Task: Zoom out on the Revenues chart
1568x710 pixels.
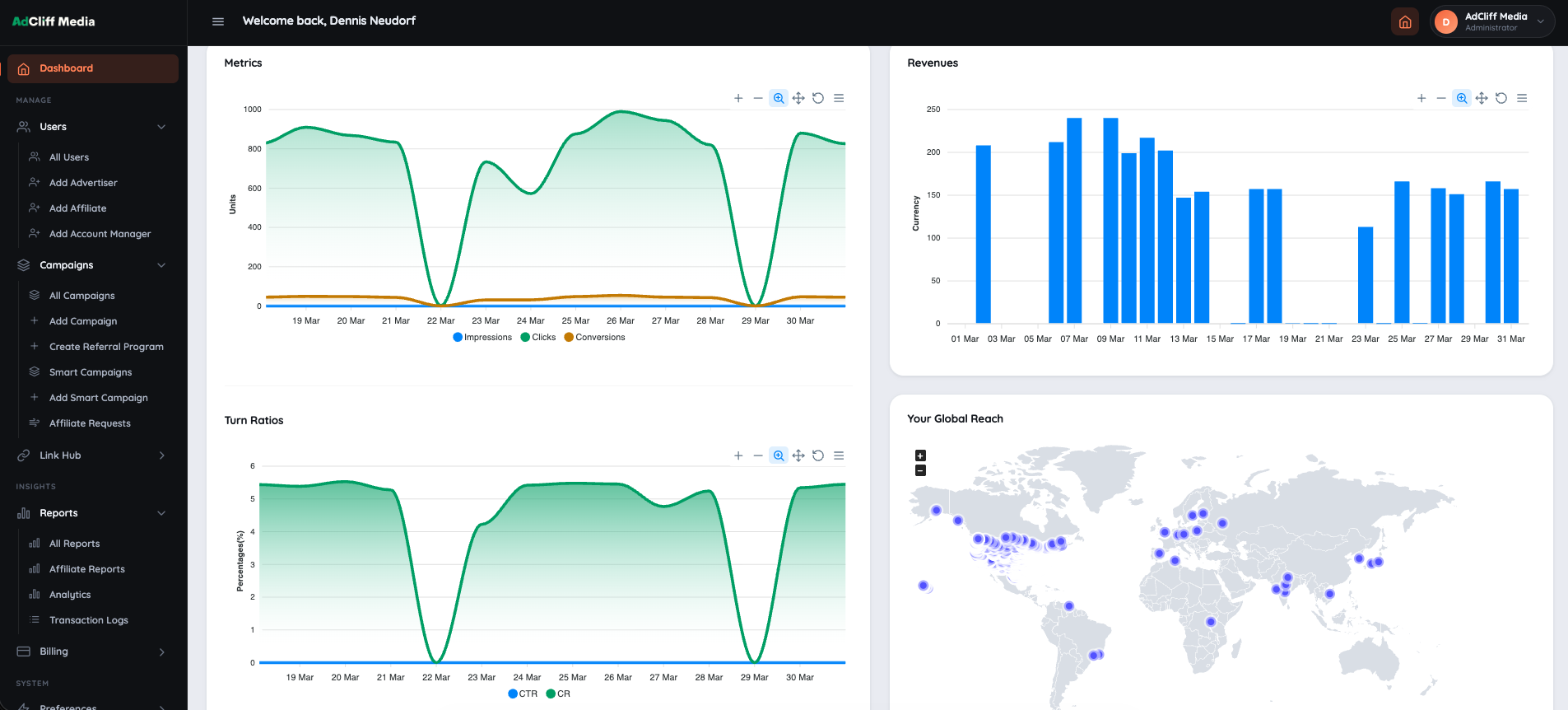Action: pyautogui.click(x=1441, y=98)
